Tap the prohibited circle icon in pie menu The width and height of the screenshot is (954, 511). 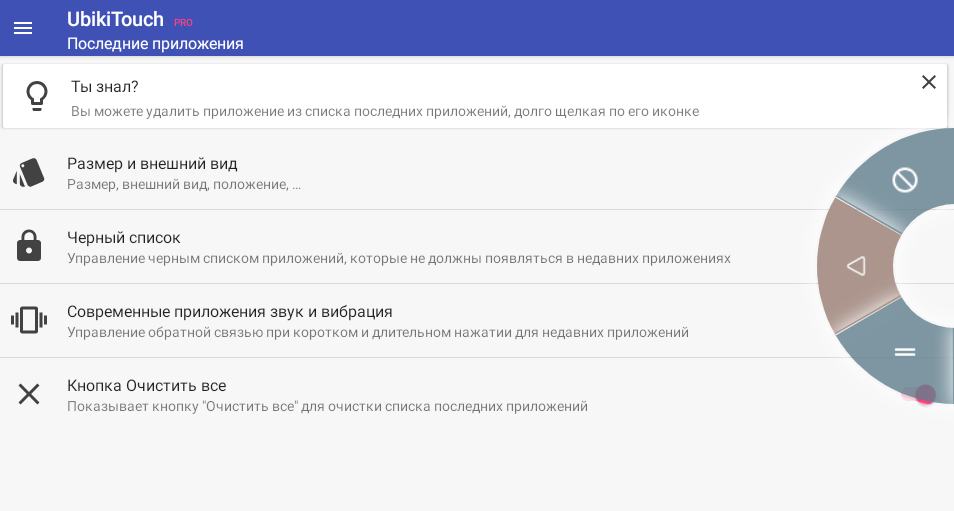[x=905, y=180]
